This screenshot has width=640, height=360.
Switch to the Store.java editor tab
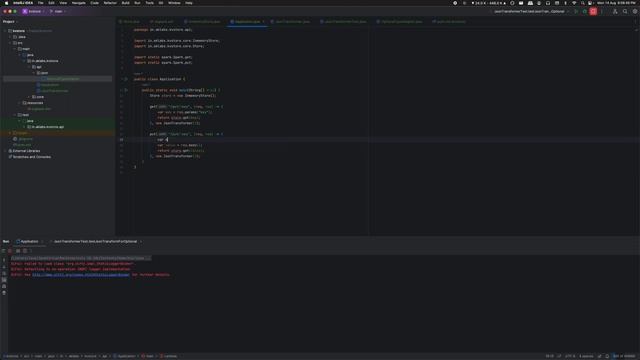pyautogui.click(x=129, y=22)
